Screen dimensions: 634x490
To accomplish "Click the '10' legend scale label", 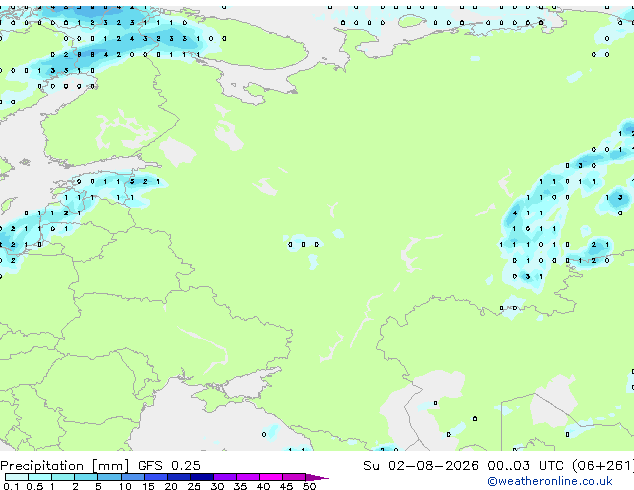I will (x=125, y=486).
